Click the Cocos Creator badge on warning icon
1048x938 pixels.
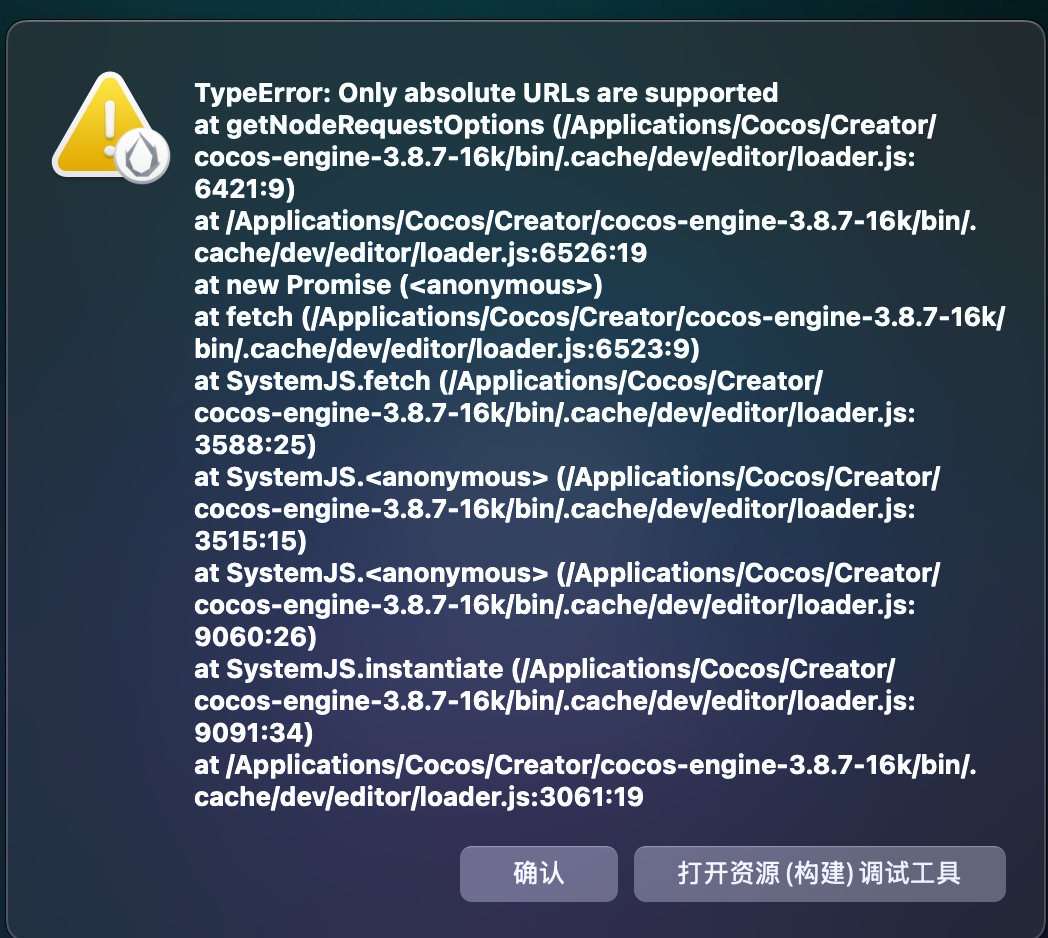(141, 158)
